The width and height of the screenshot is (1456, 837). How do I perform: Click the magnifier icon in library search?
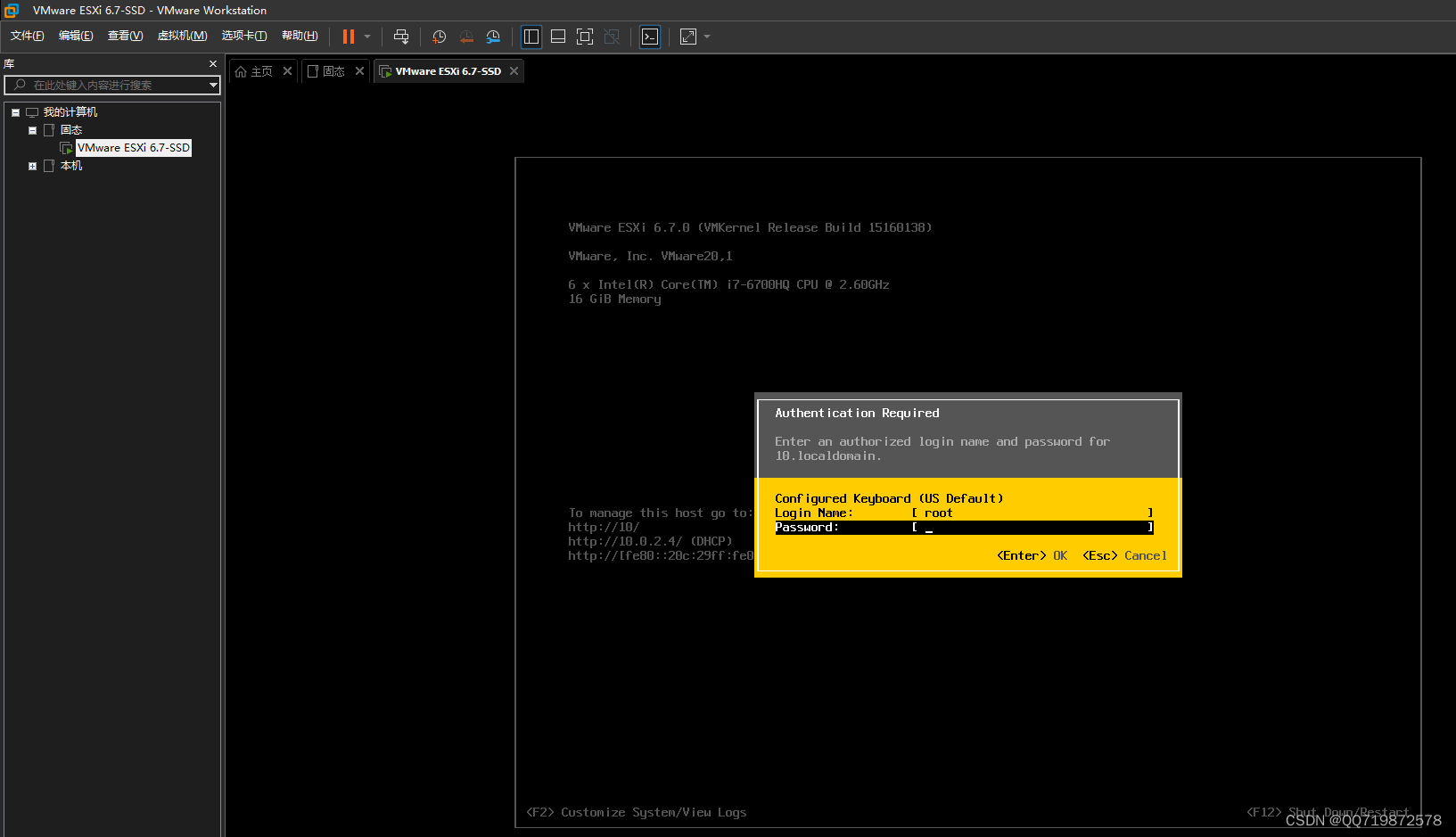pyautogui.click(x=20, y=86)
